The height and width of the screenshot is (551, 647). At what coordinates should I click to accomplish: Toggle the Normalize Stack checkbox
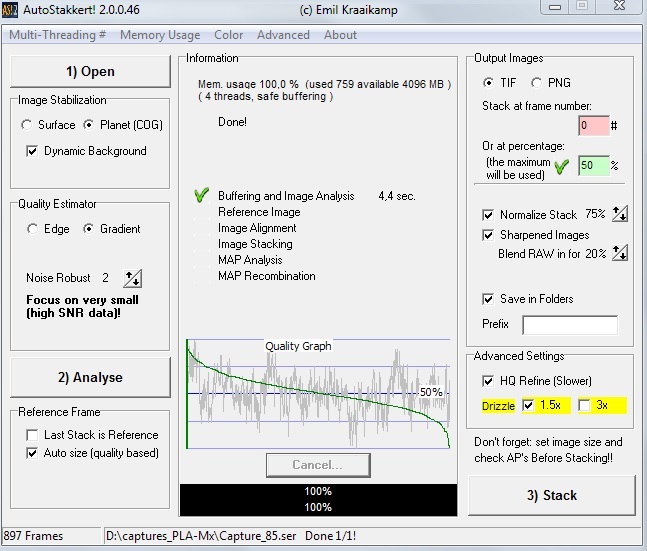tap(488, 215)
